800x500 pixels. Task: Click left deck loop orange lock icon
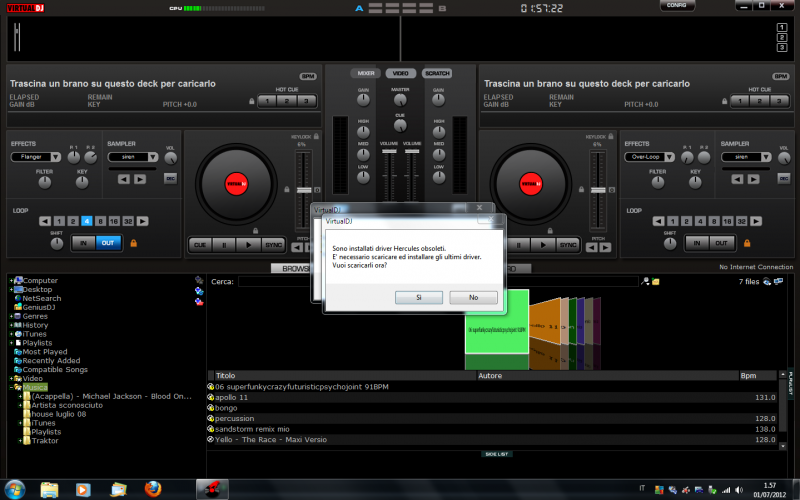coord(134,243)
